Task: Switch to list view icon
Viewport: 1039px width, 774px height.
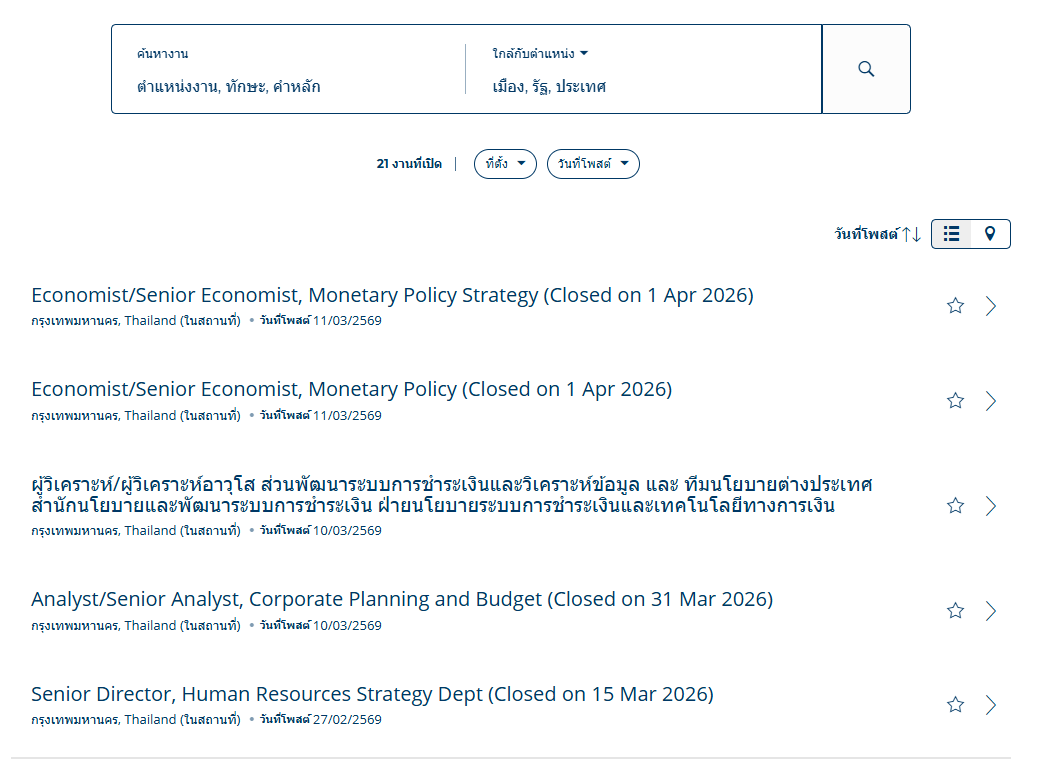Action: coord(951,234)
